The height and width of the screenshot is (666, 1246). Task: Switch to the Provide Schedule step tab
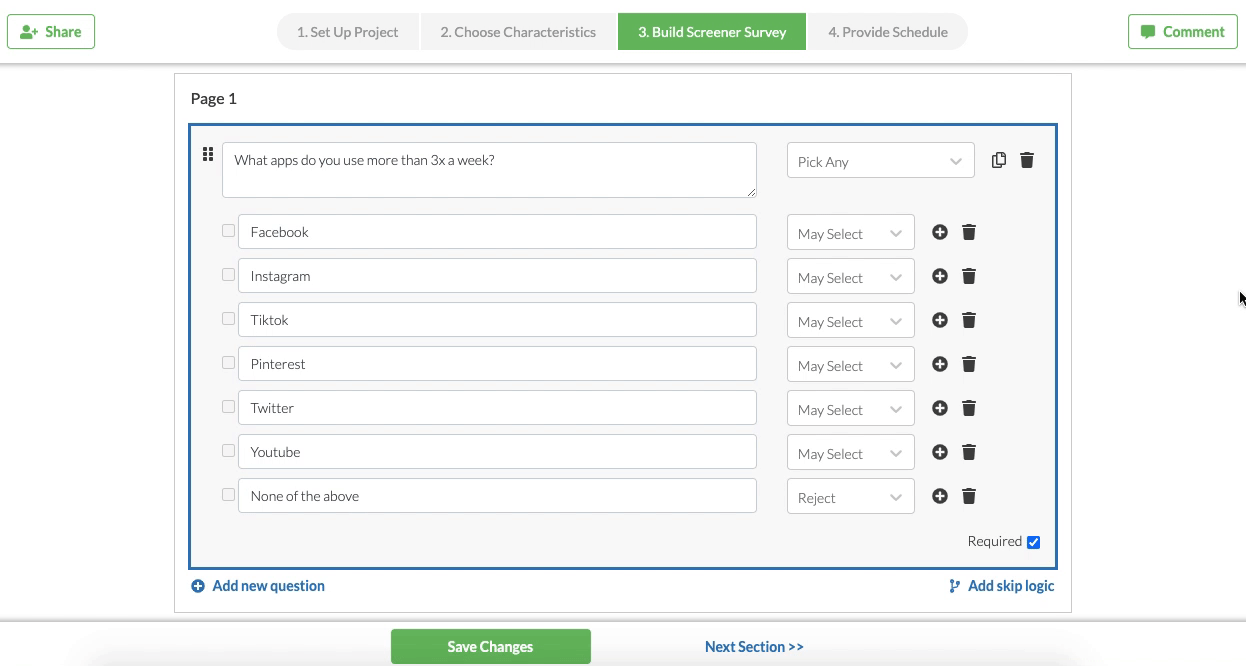coord(887,32)
